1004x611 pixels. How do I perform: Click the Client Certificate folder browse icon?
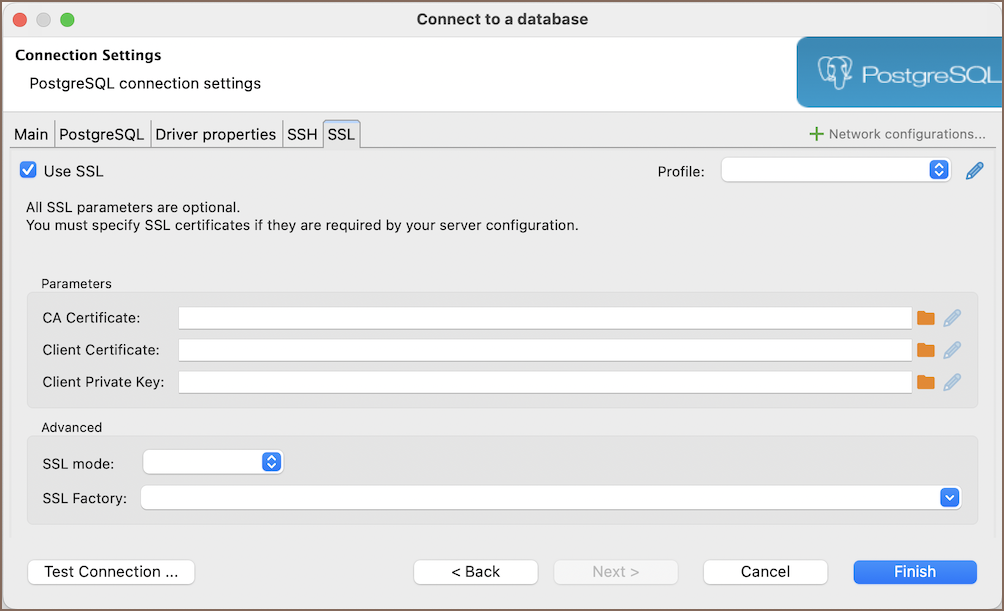click(925, 350)
